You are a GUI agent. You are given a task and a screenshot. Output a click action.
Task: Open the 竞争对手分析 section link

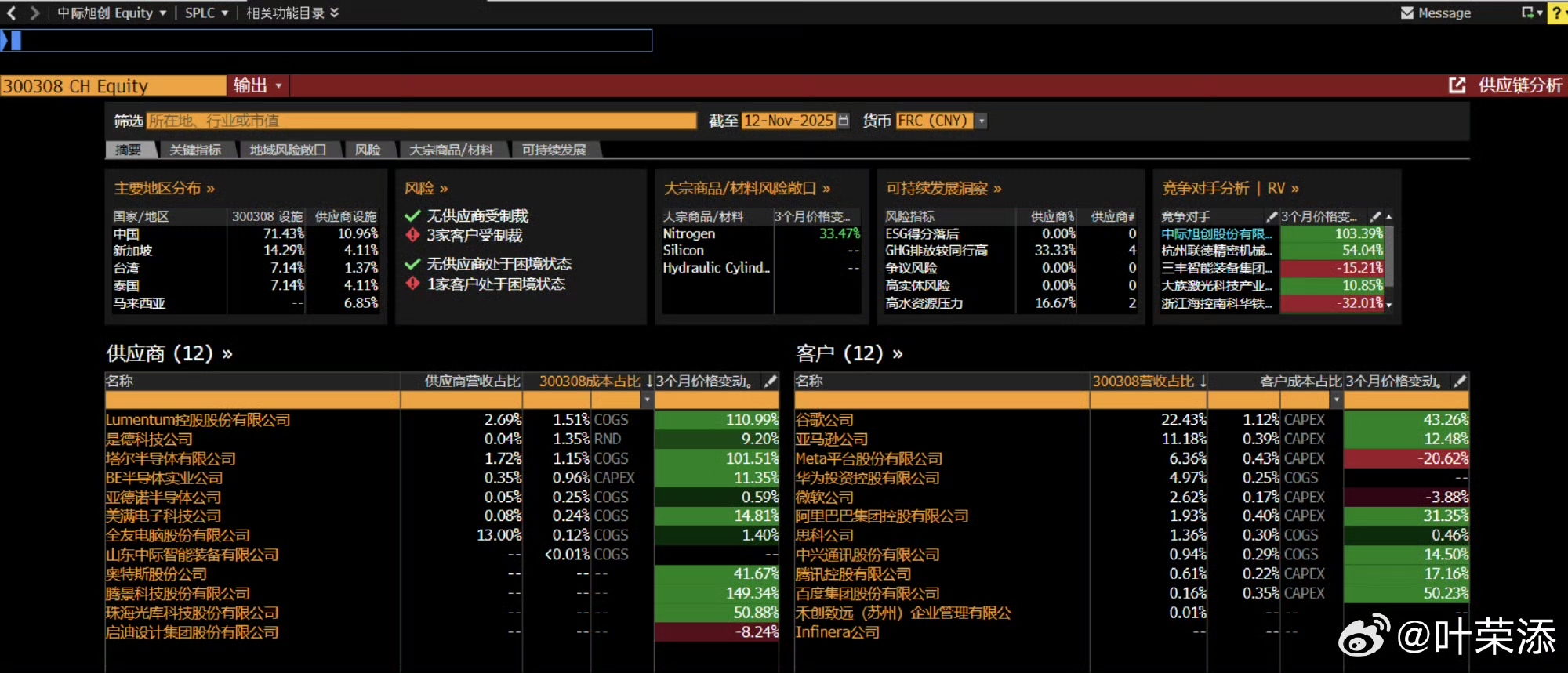[1205, 188]
